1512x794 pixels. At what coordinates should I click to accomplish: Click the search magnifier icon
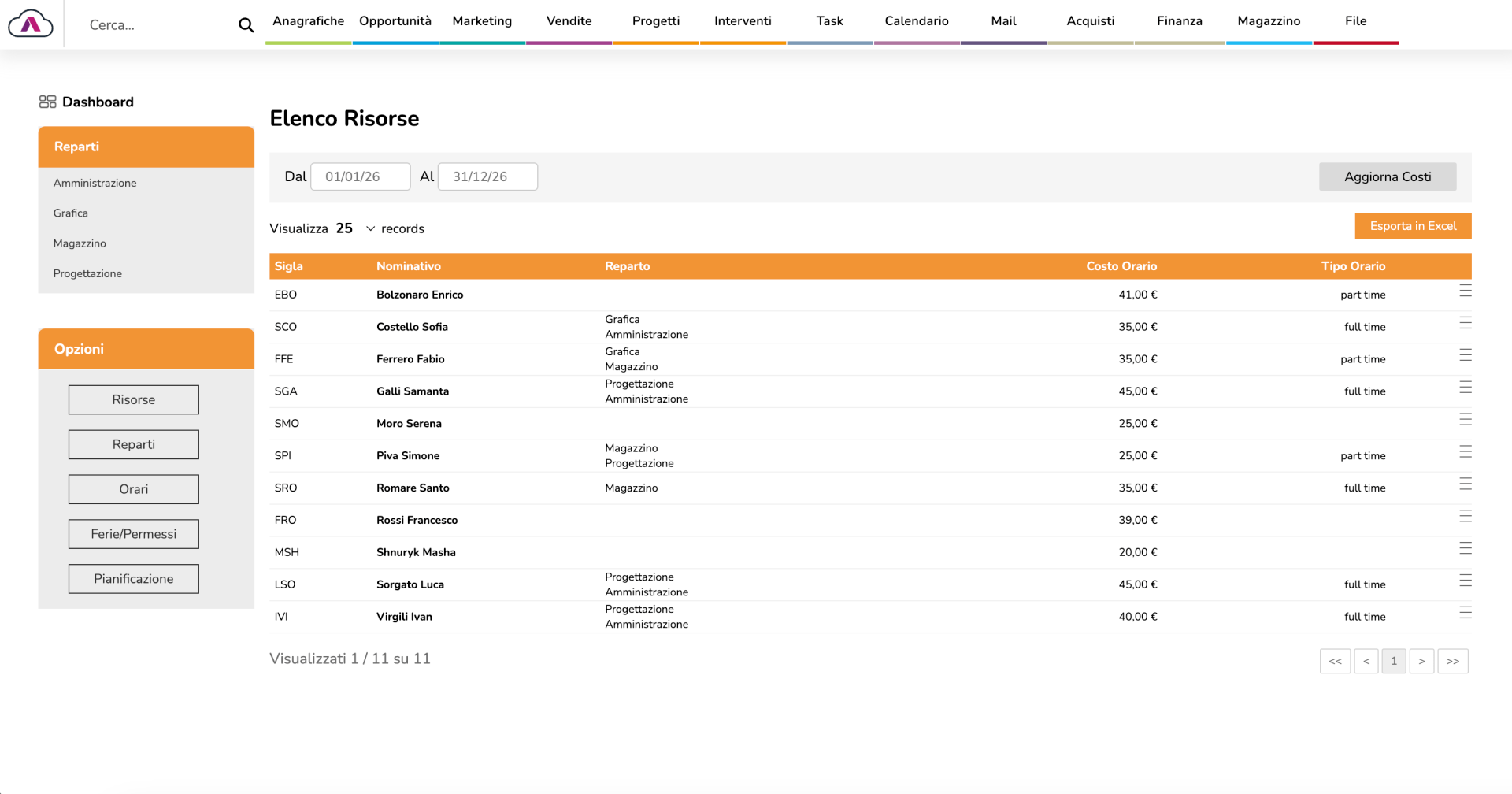[246, 25]
